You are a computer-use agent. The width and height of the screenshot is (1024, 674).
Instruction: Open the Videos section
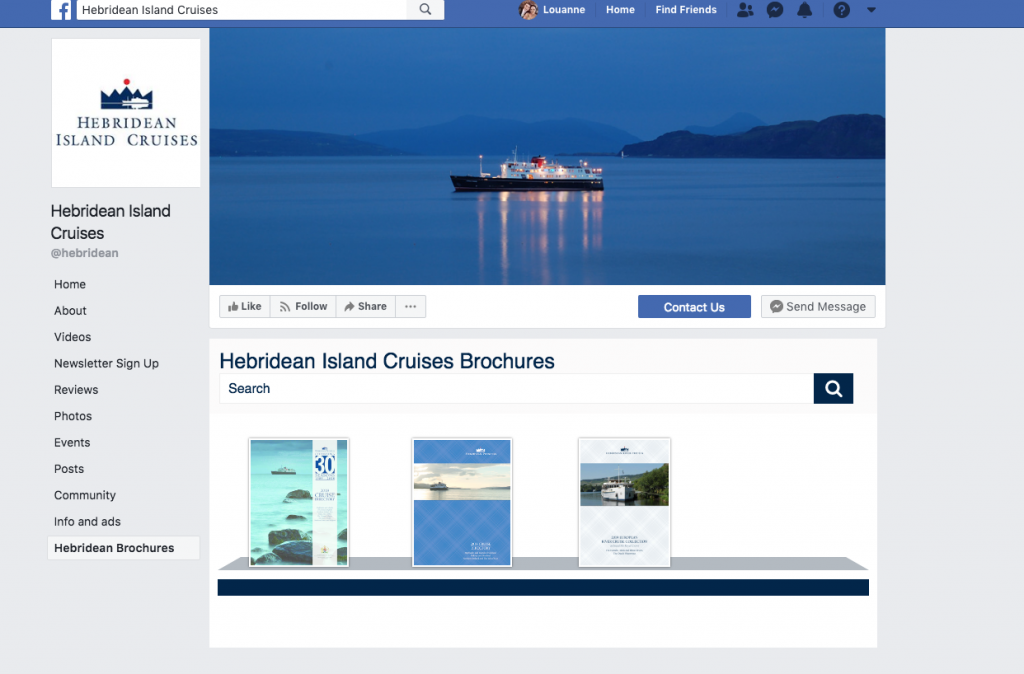[72, 337]
